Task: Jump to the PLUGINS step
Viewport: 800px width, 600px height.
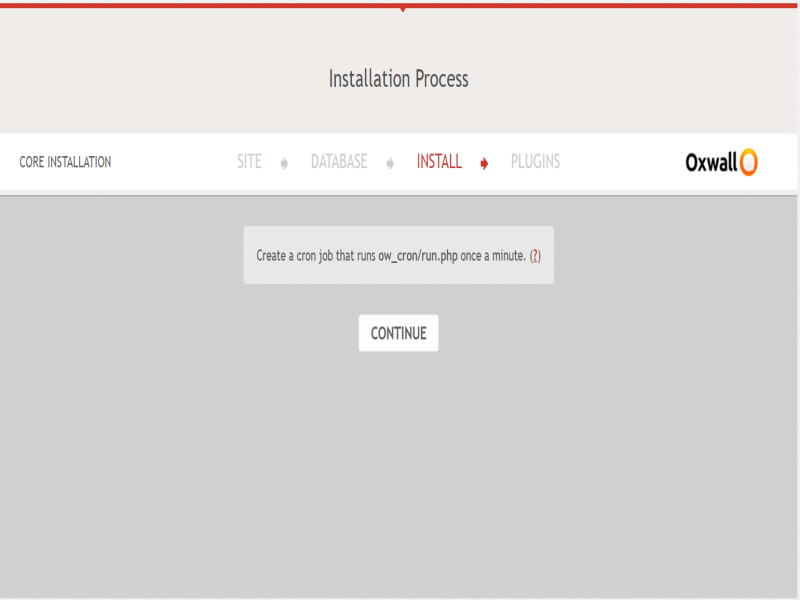Action: tap(535, 162)
